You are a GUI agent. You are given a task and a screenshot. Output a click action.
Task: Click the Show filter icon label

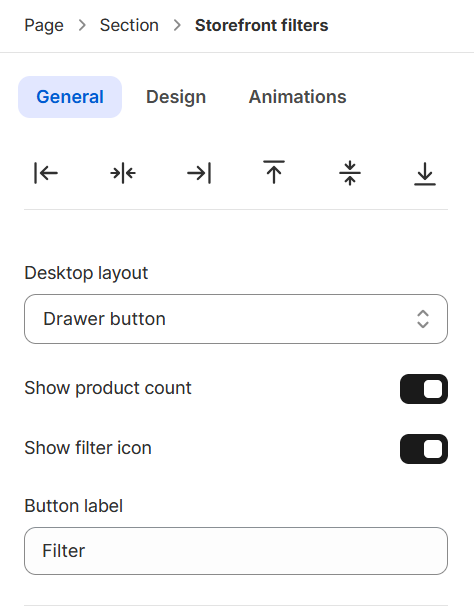coord(88,448)
